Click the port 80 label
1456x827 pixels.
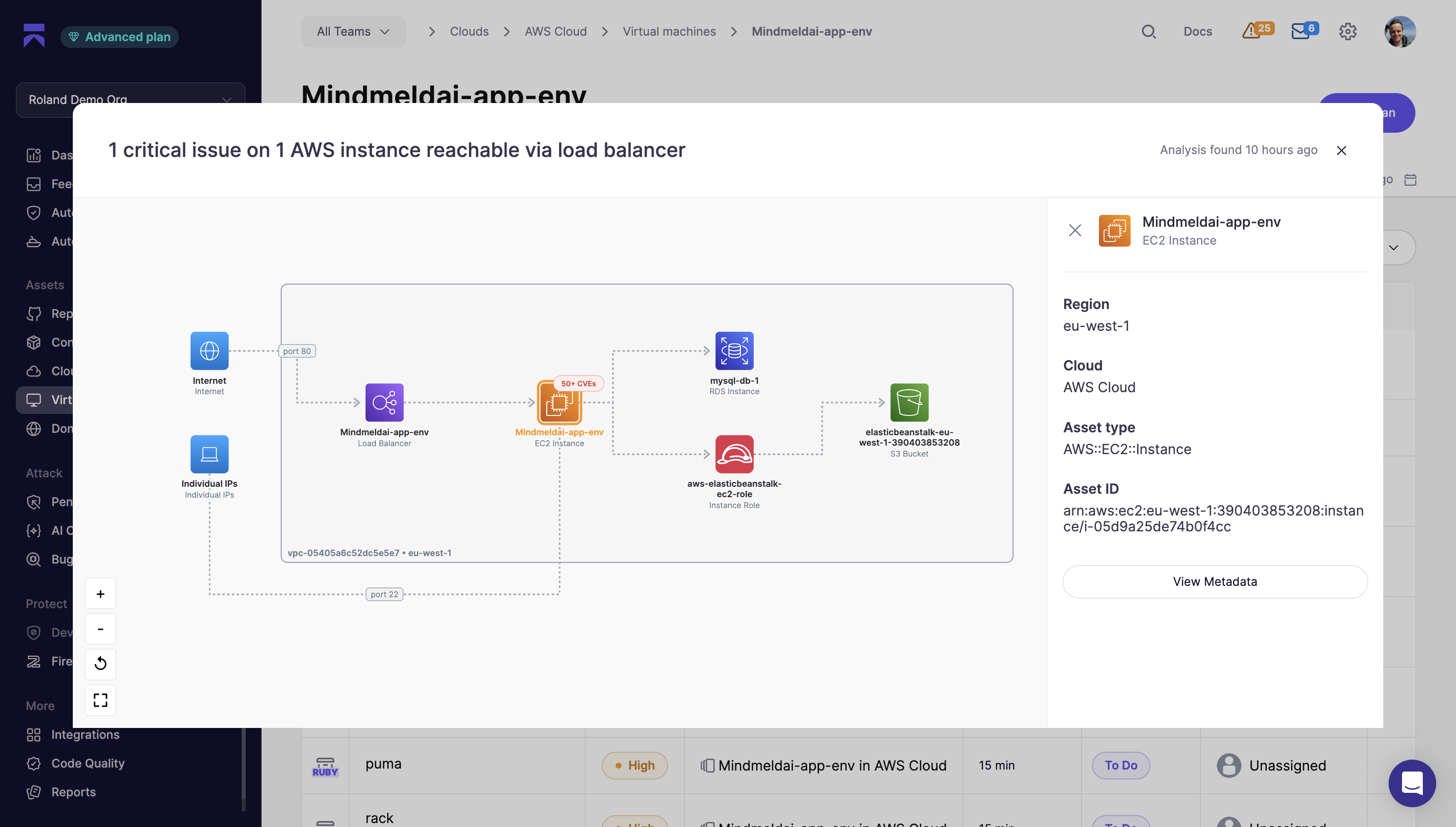tap(297, 351)
